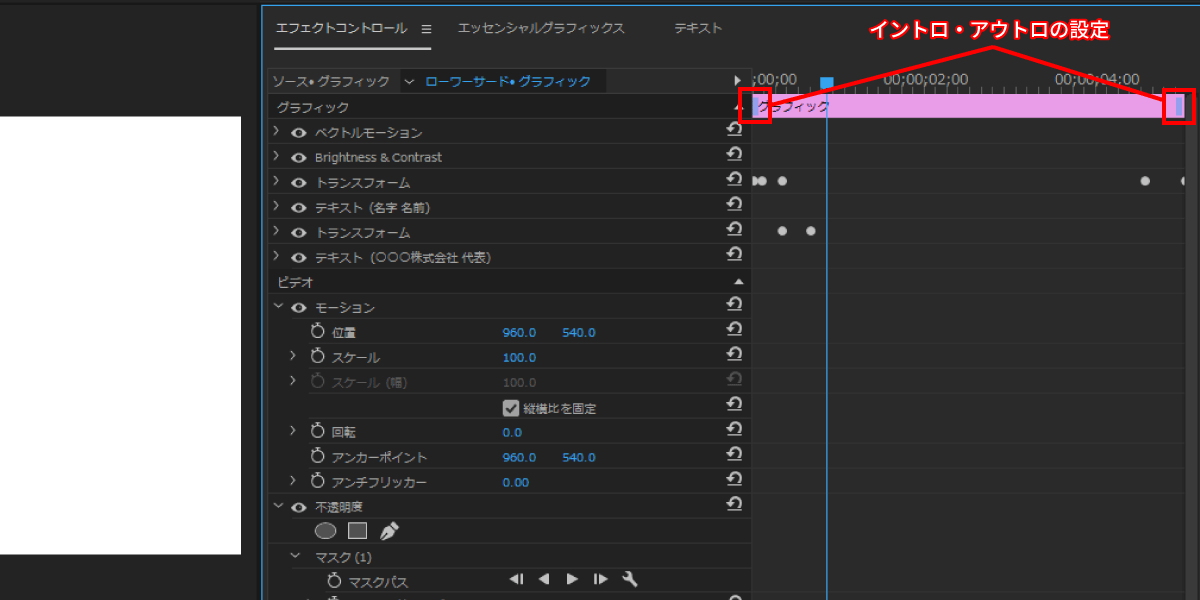Expand the テキスト (名字 名前) layer

point(277,207)
